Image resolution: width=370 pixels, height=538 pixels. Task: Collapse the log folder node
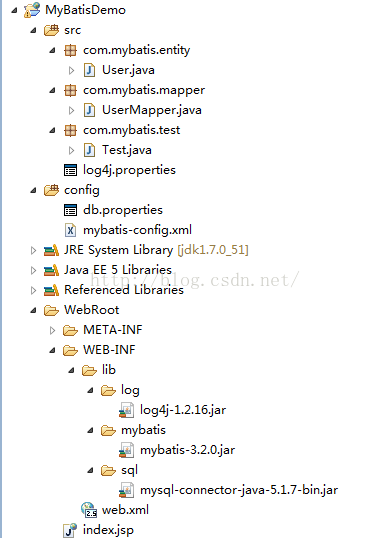click(90, 390)
